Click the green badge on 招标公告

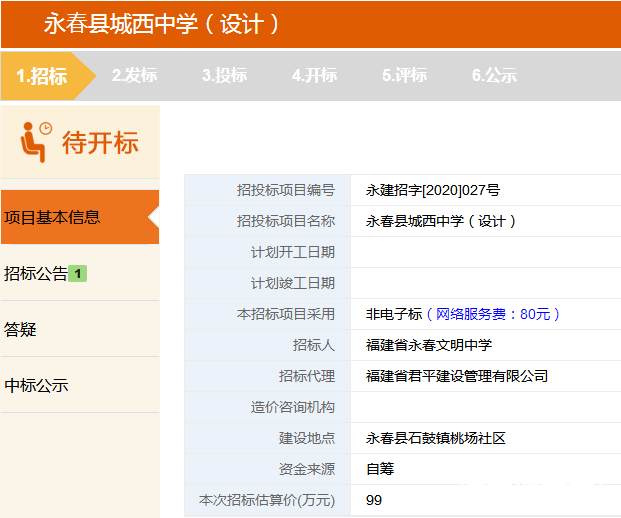(x=78, y=274)
